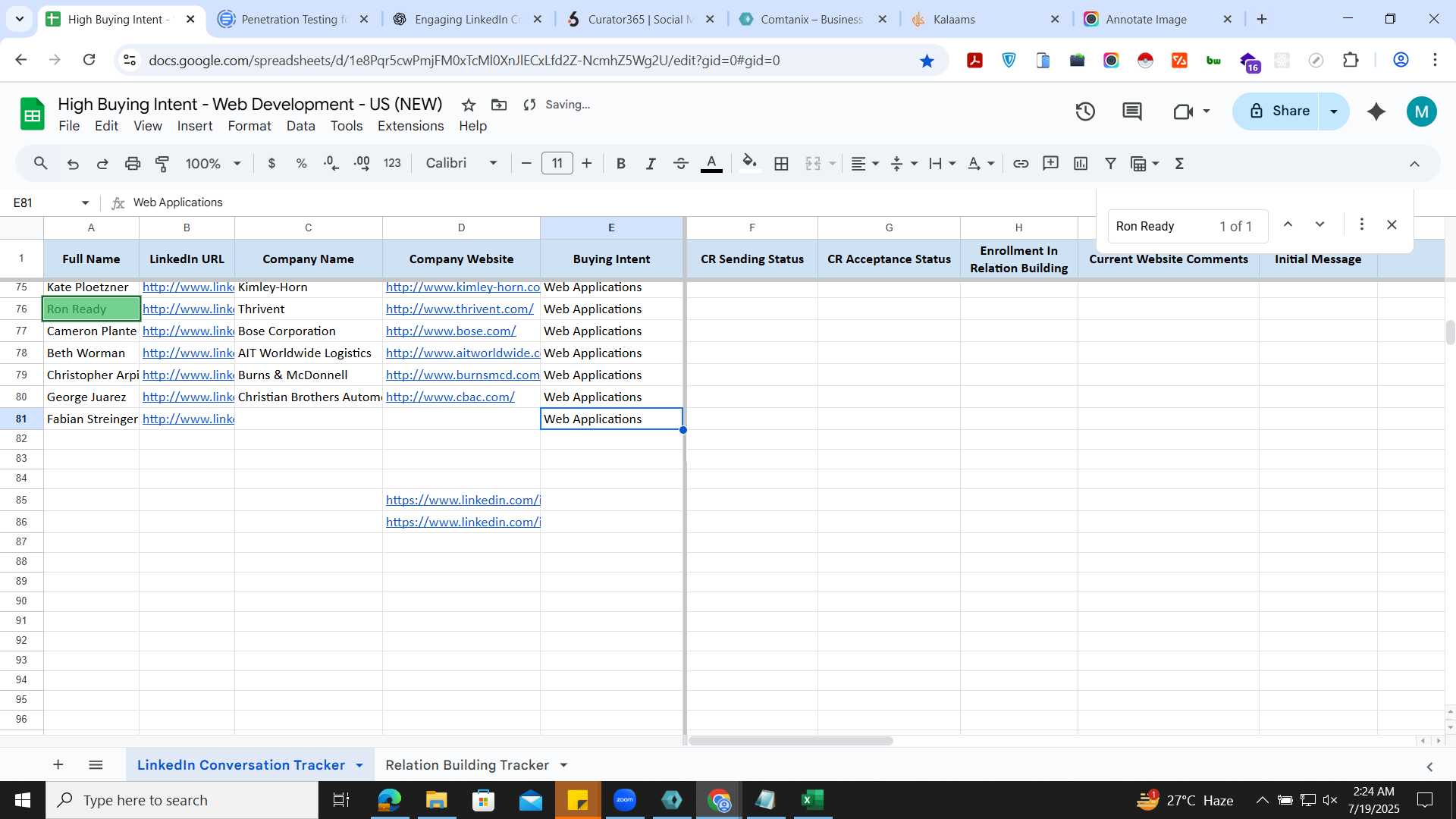This screenshot has width=1456, height=819.
Task: Open the Format menu
Action: 249,126
